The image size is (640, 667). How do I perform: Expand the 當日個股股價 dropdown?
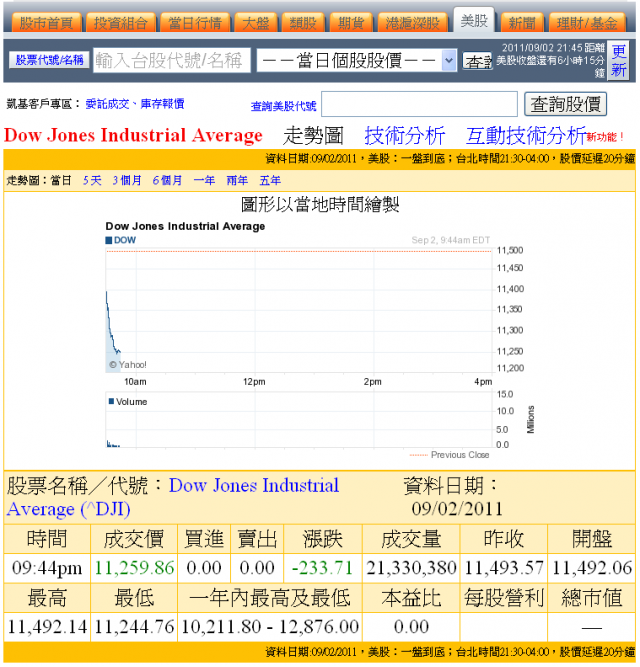point(357,60)
